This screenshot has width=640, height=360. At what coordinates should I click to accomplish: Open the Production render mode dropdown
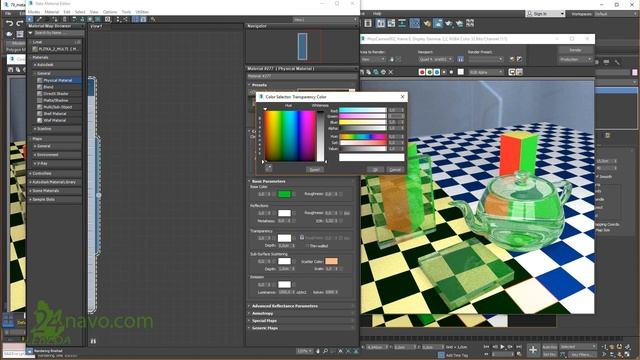click(x=576, y=60)
